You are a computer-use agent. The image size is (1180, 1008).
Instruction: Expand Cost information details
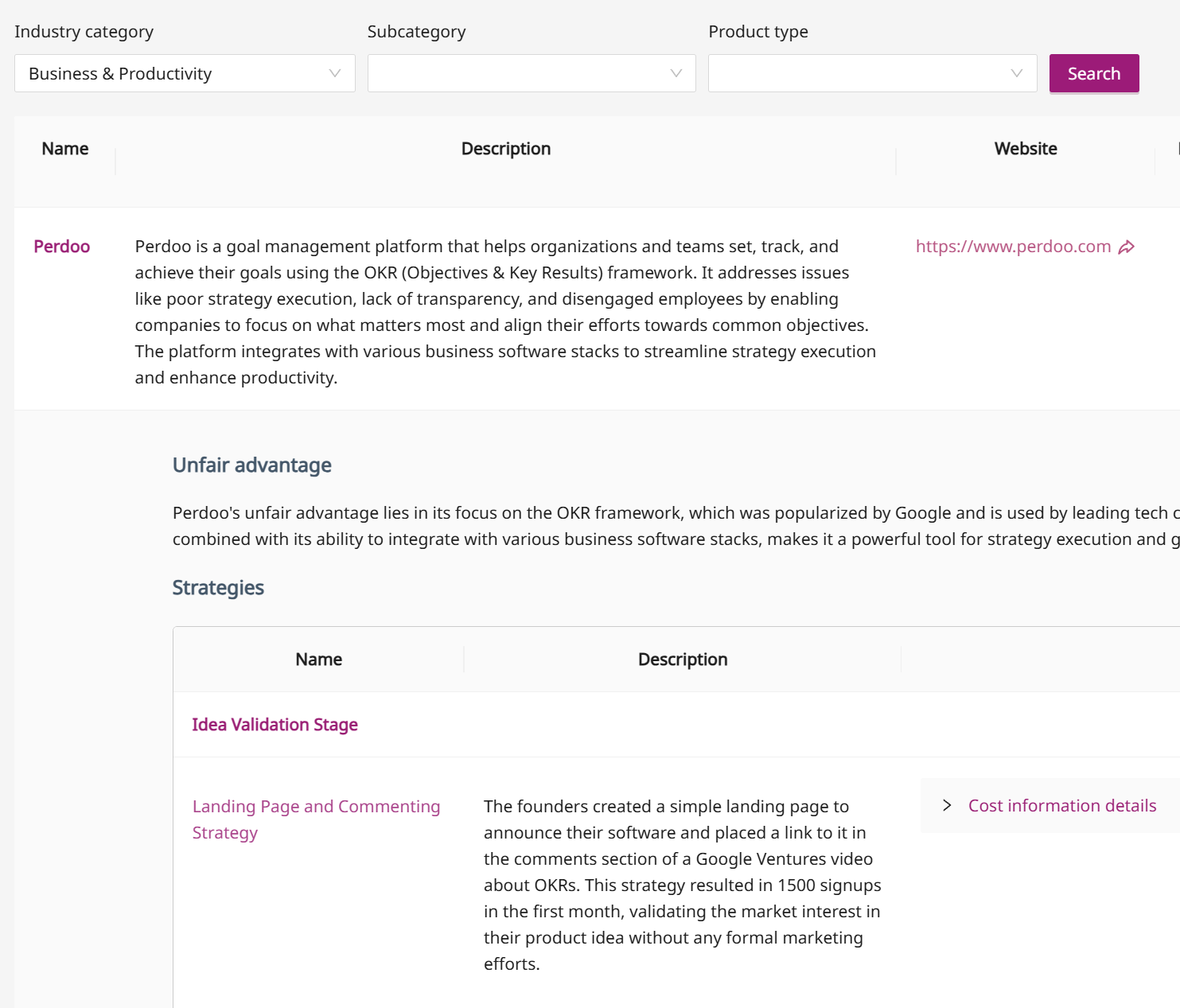1061,806
